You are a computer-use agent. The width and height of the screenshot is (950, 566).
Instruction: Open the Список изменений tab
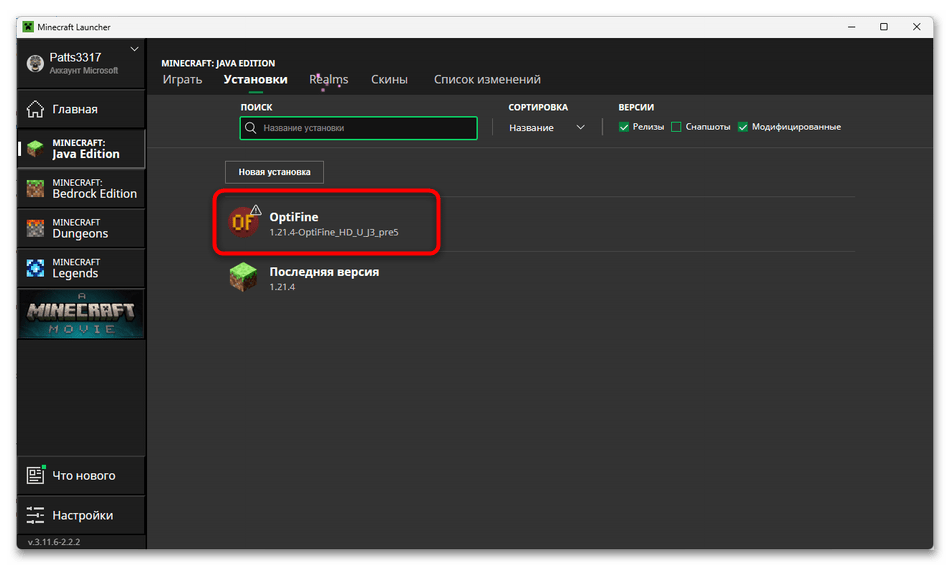tap(487, 79)
